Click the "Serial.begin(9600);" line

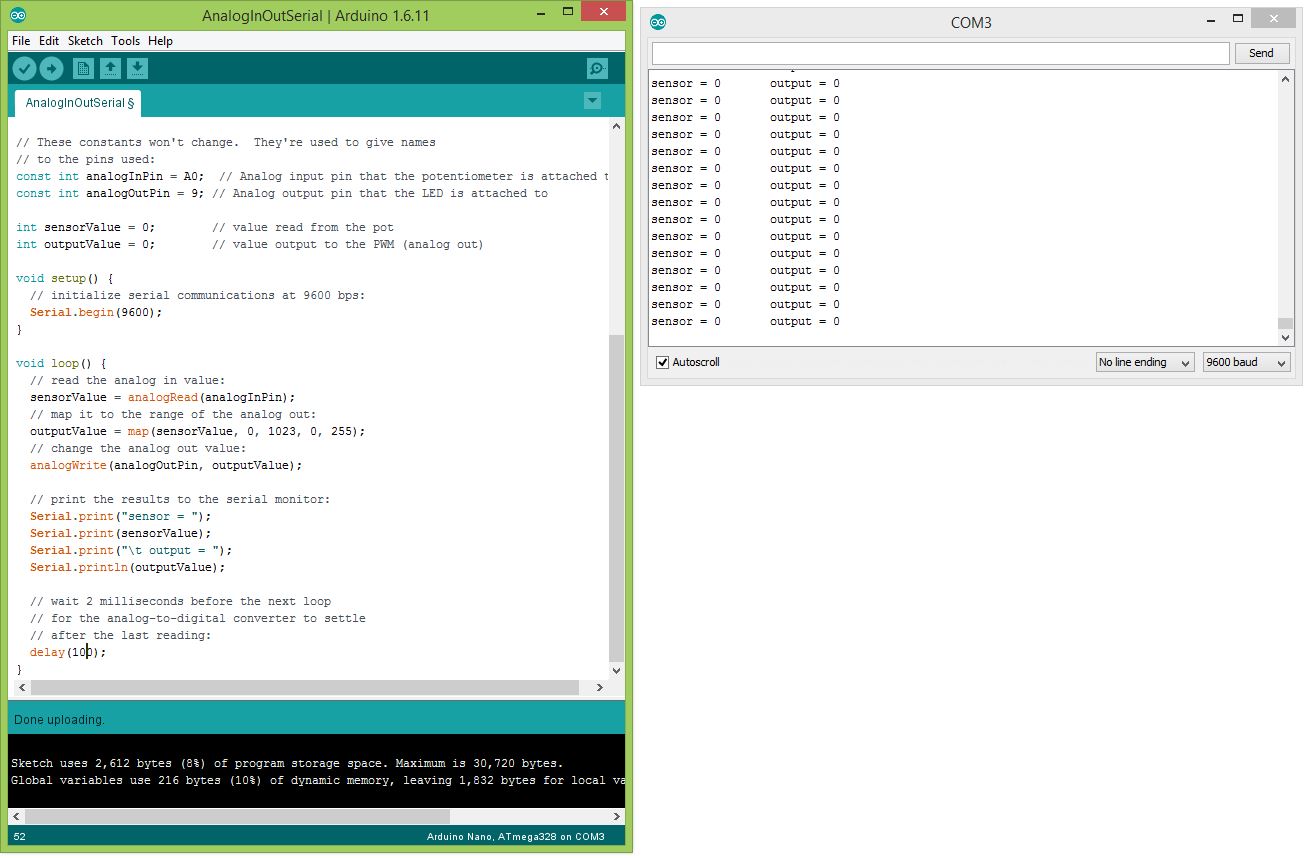pos(96,312)
